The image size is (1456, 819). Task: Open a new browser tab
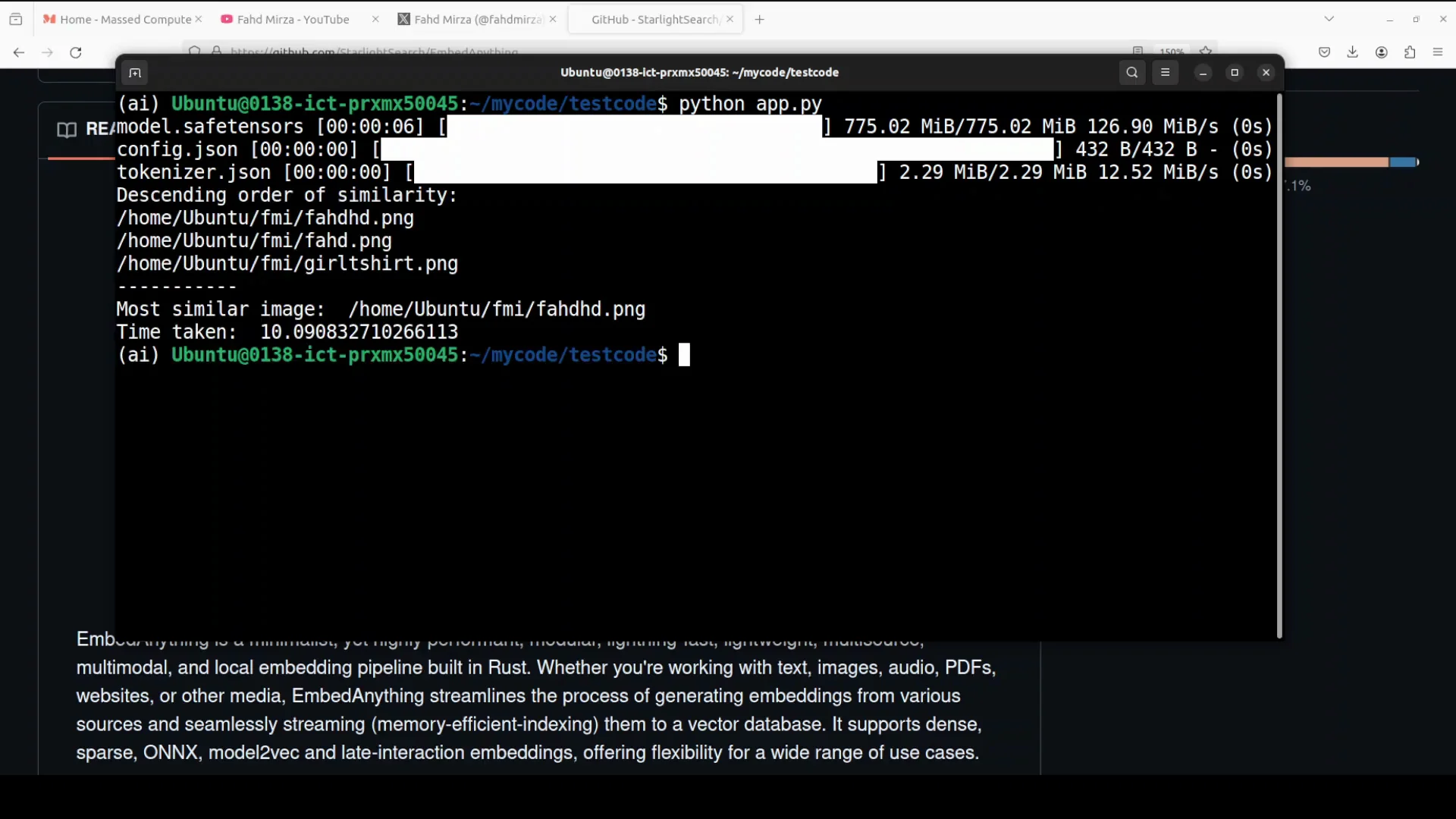(759, 20)
